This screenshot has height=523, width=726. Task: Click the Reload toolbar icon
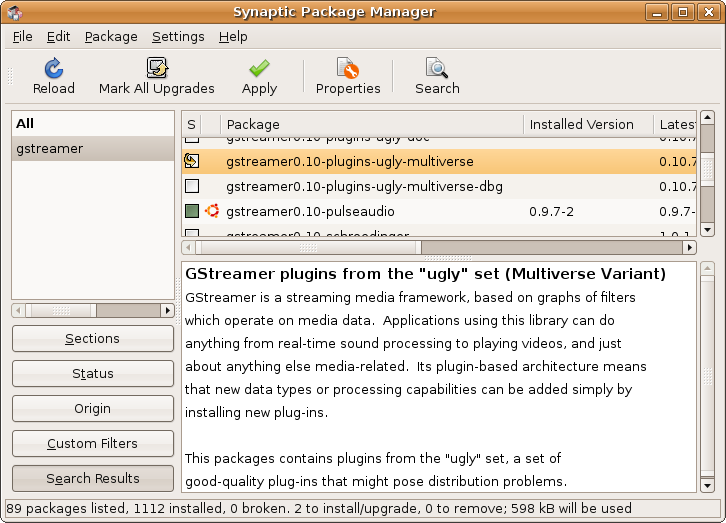pos(54,68)
